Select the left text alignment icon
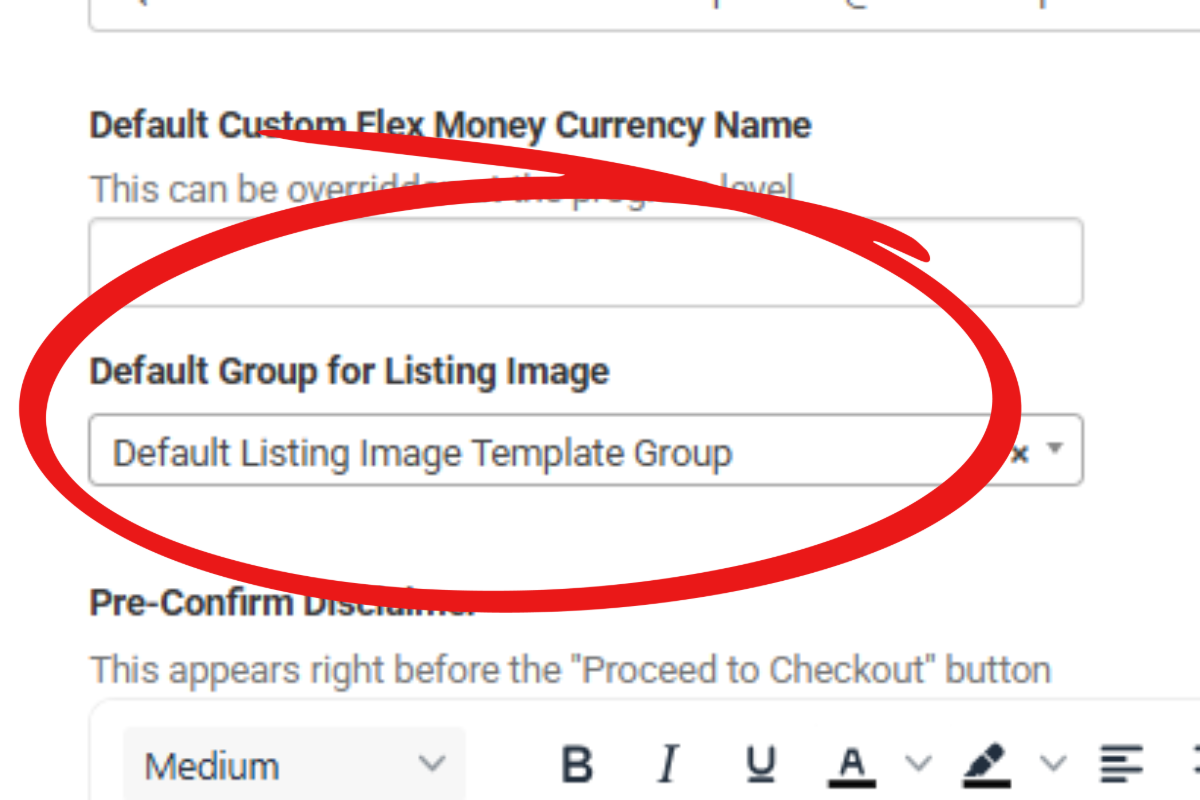Image resolution: width=1200 pixels, height=800 pixels. [x=1121, y=765]
